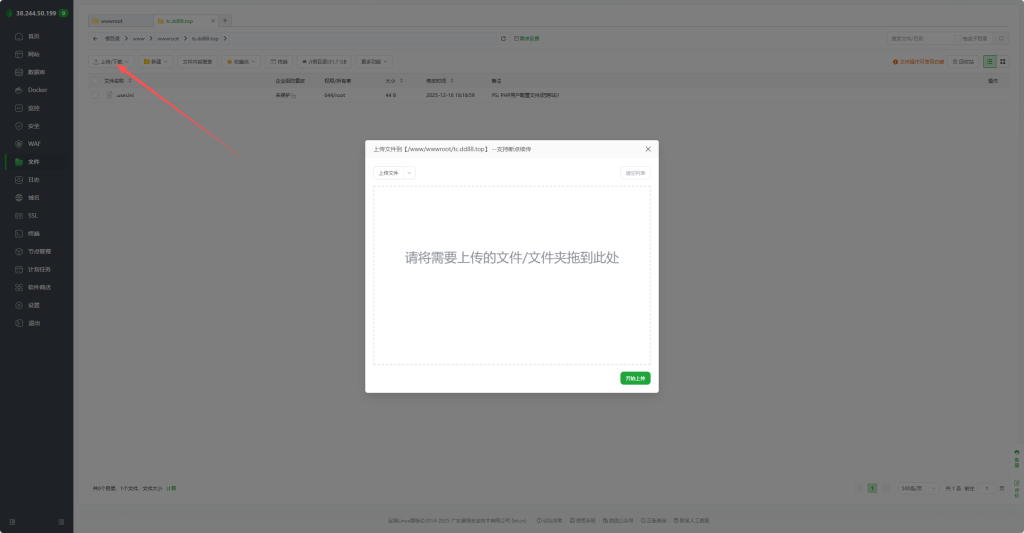Tick the checkbox for .user.ini row
This screenshot has height=533, width=1024.
(x=95, y=95)
